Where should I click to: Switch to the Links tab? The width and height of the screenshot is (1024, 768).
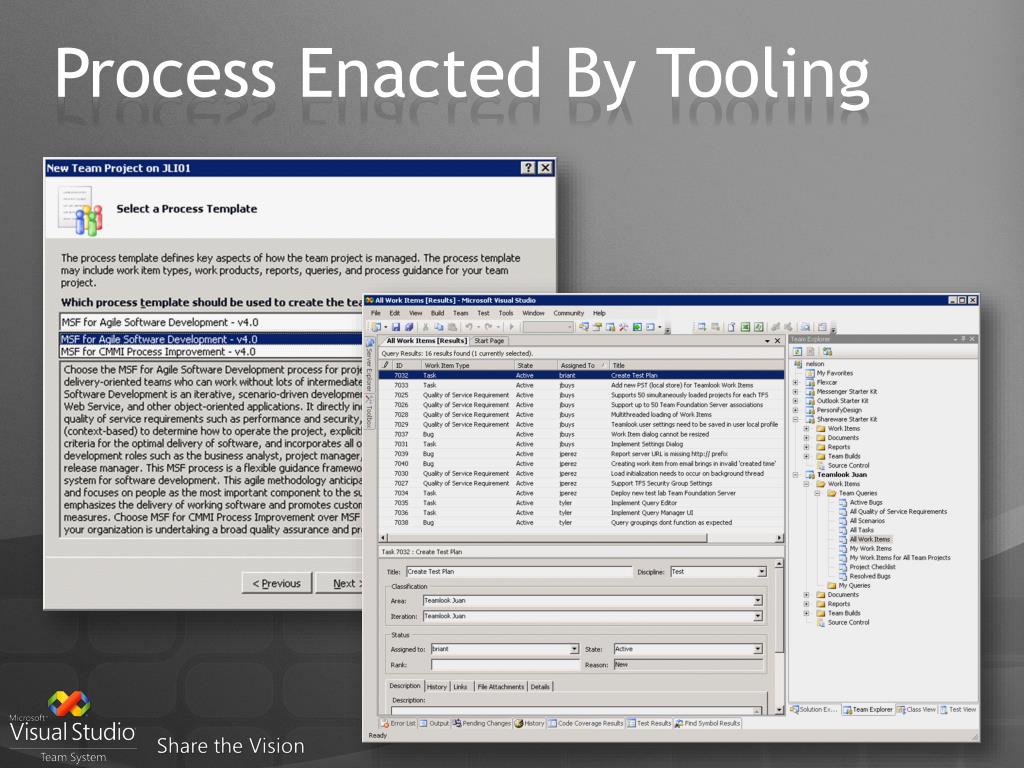460,686
